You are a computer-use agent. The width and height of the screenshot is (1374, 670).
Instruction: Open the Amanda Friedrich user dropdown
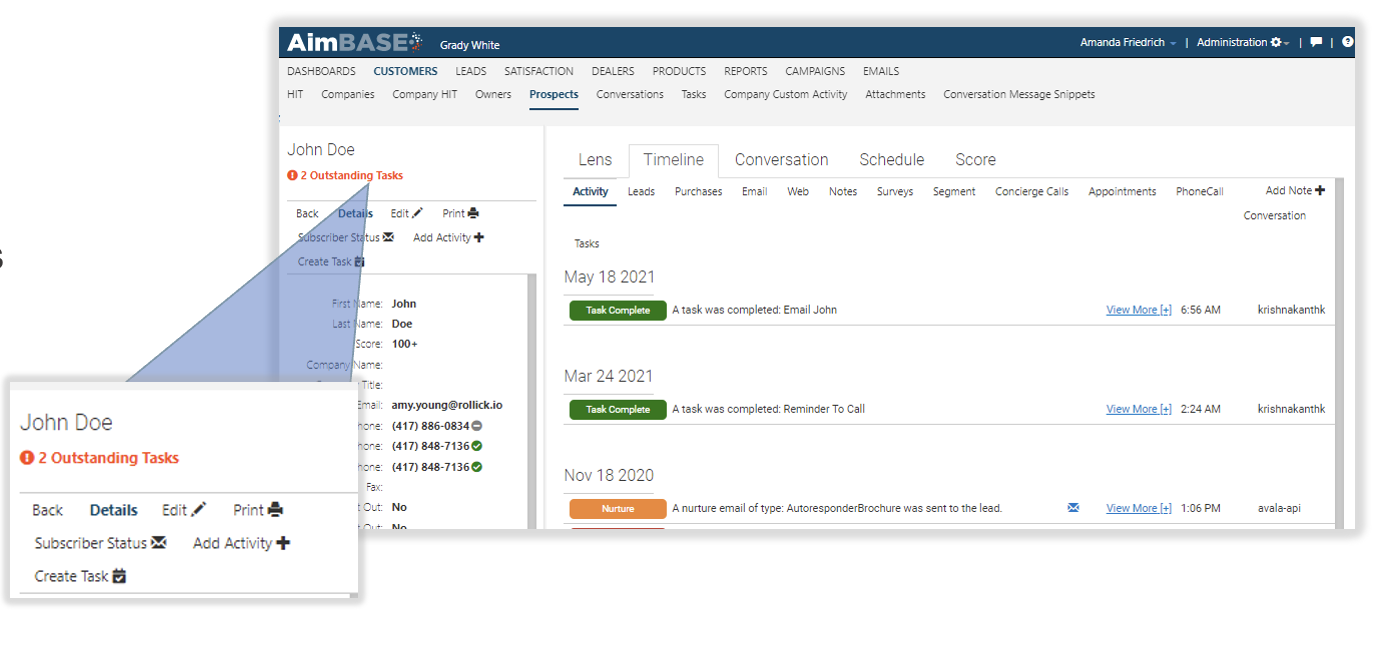click(x=1121, y=42)
